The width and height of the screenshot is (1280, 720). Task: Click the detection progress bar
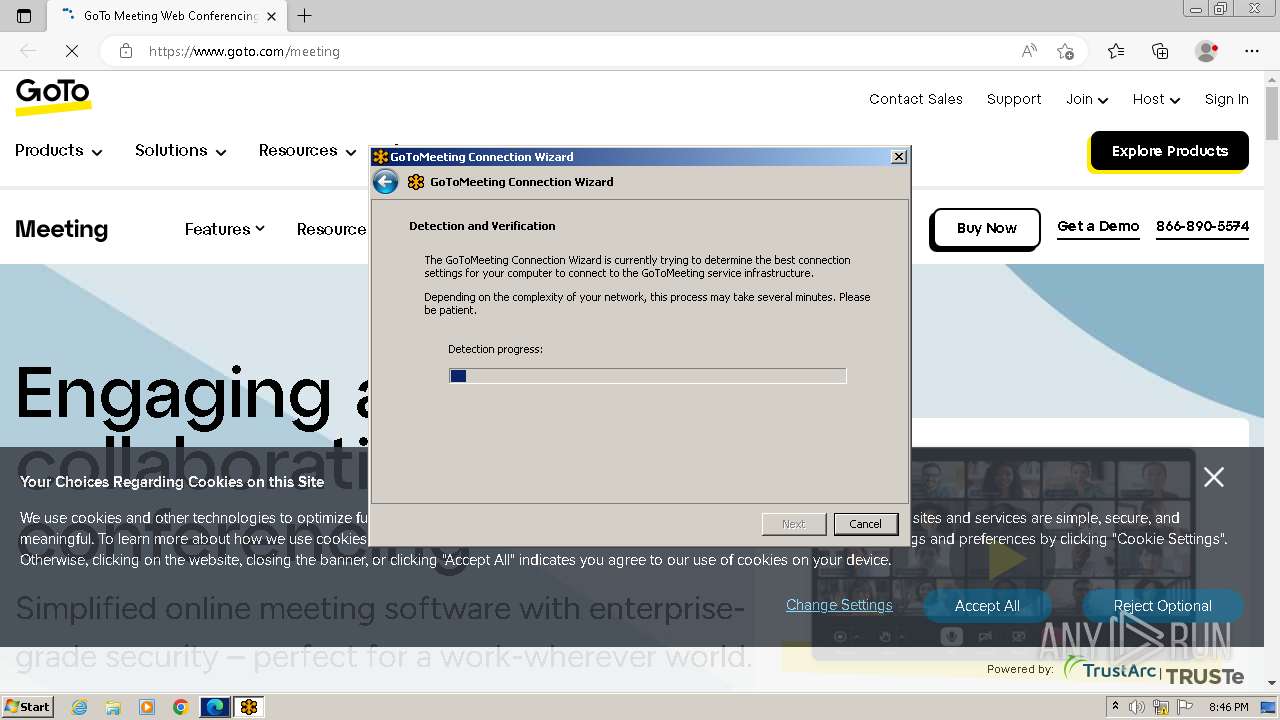[x=647, y=376]
